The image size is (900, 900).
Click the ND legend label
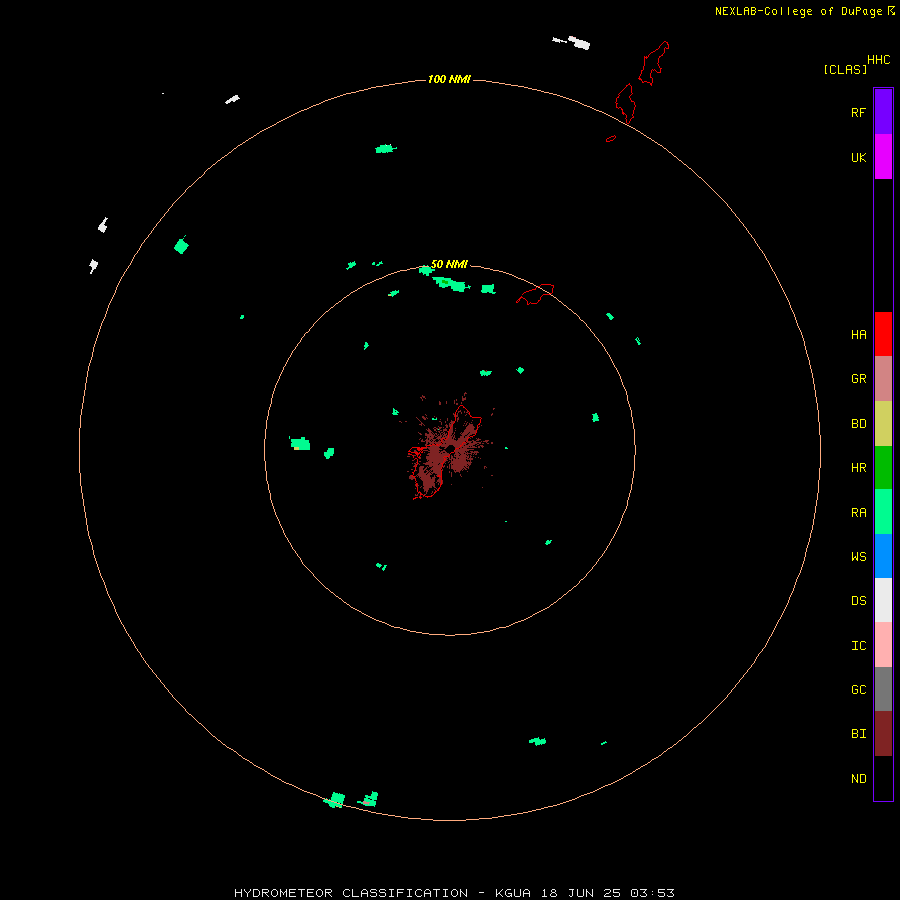click(x=858, y=779)
